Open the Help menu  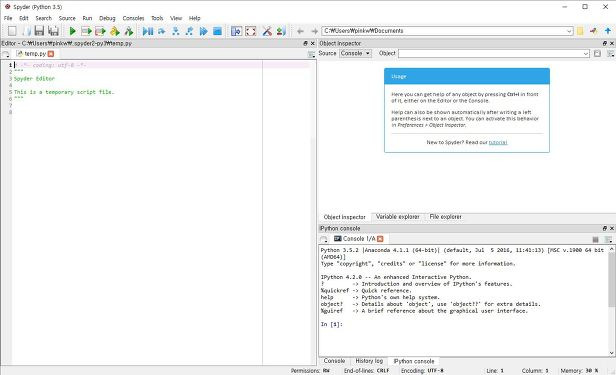(x=194, y=18)
